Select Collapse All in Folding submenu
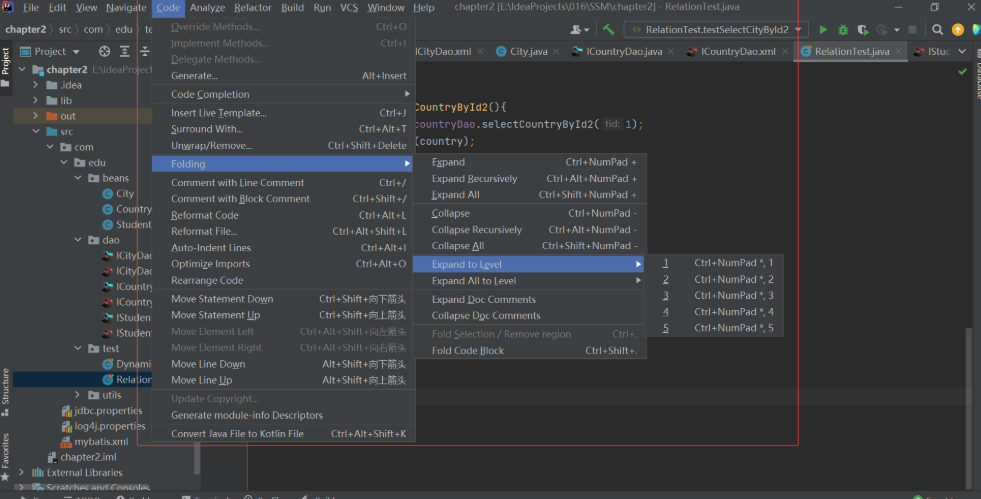 (x=529, y=246)
